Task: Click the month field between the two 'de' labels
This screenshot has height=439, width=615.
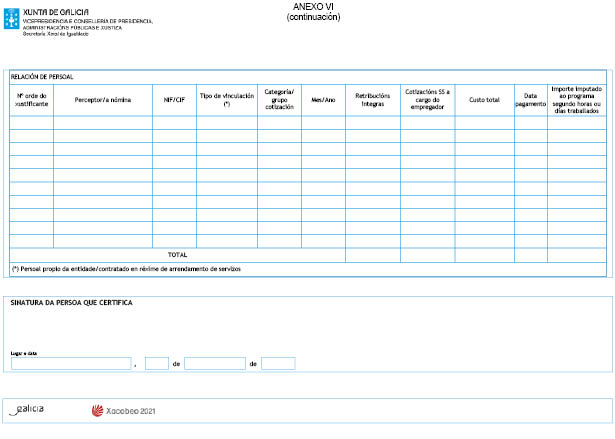Action: point(214,363)
